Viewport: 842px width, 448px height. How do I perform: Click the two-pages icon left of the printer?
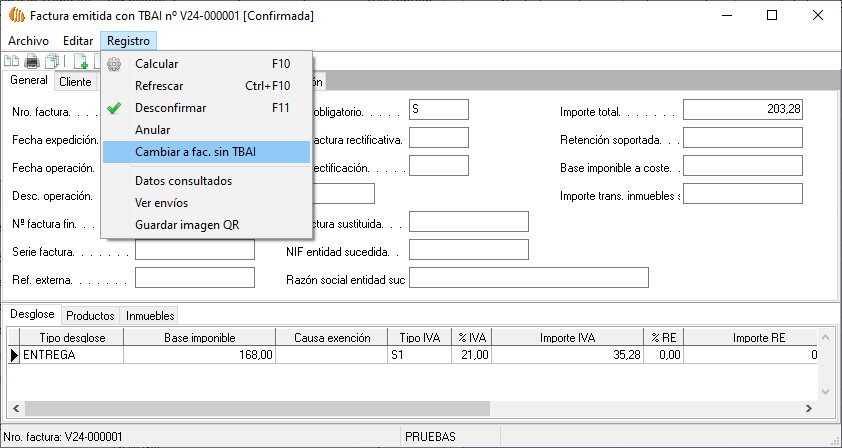point(13,63)
